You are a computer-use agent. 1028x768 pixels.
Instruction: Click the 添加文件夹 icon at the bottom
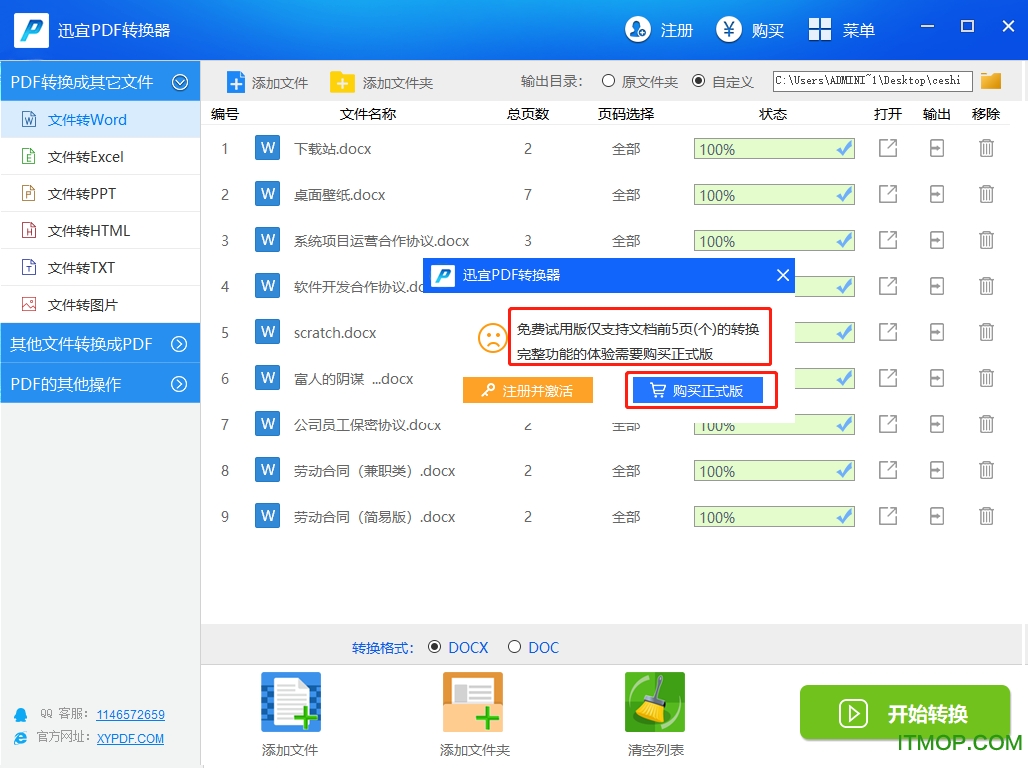tap(472, 702)
